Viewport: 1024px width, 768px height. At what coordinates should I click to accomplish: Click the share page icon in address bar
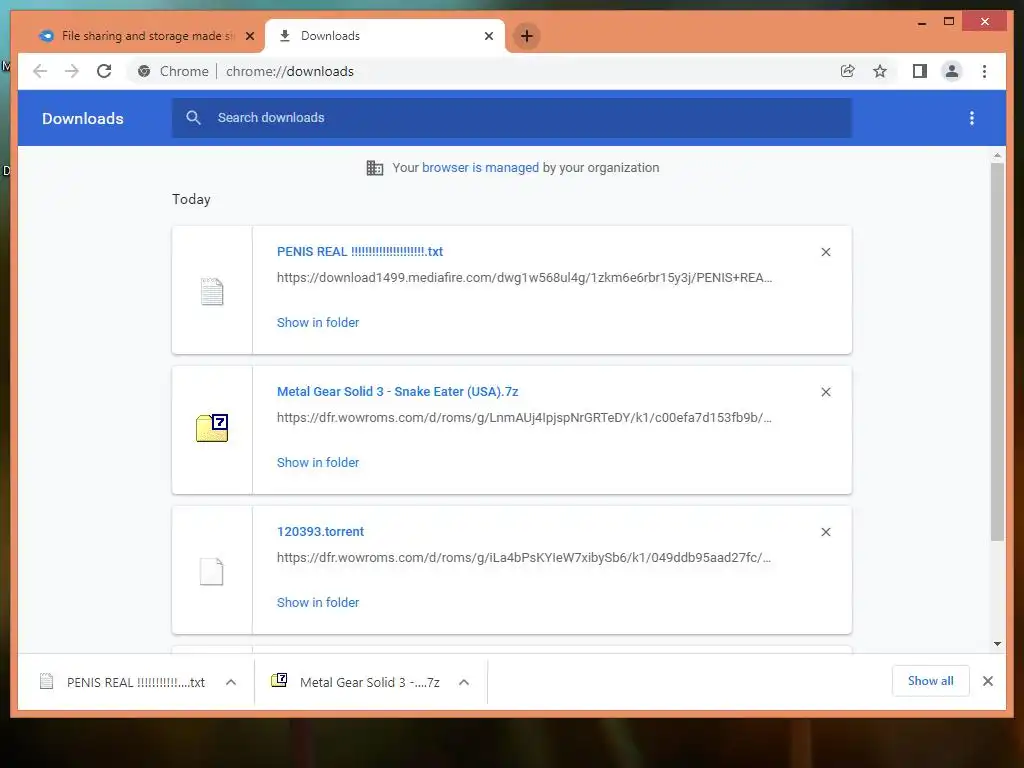click(847, 71)
